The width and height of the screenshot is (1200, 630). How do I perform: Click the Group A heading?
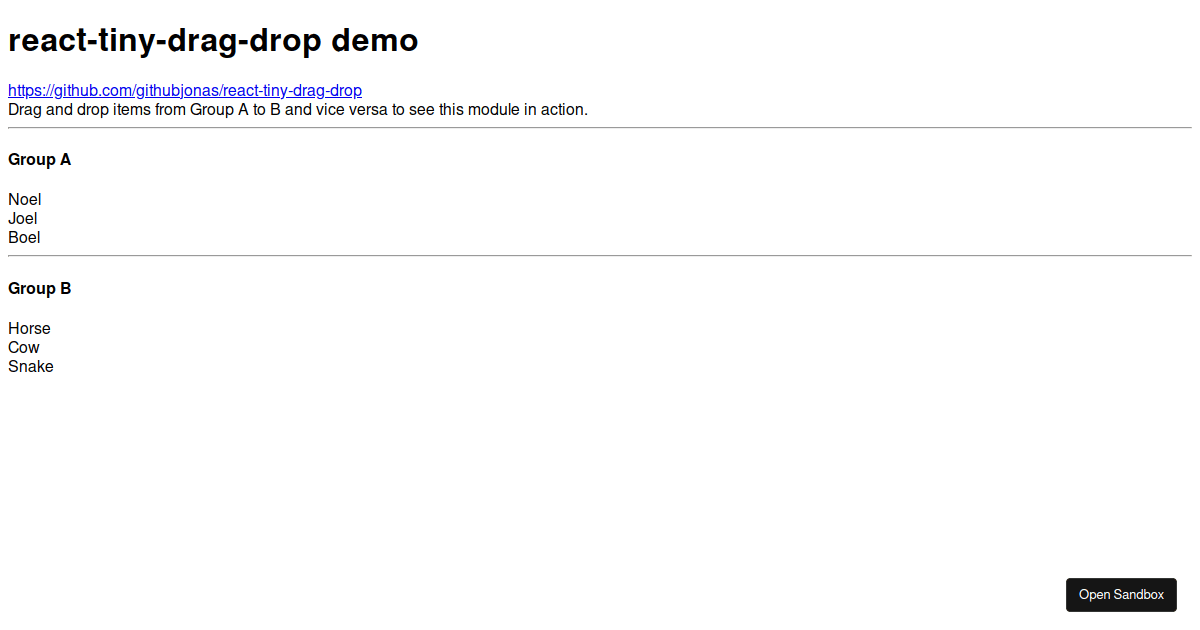(39, 159)
